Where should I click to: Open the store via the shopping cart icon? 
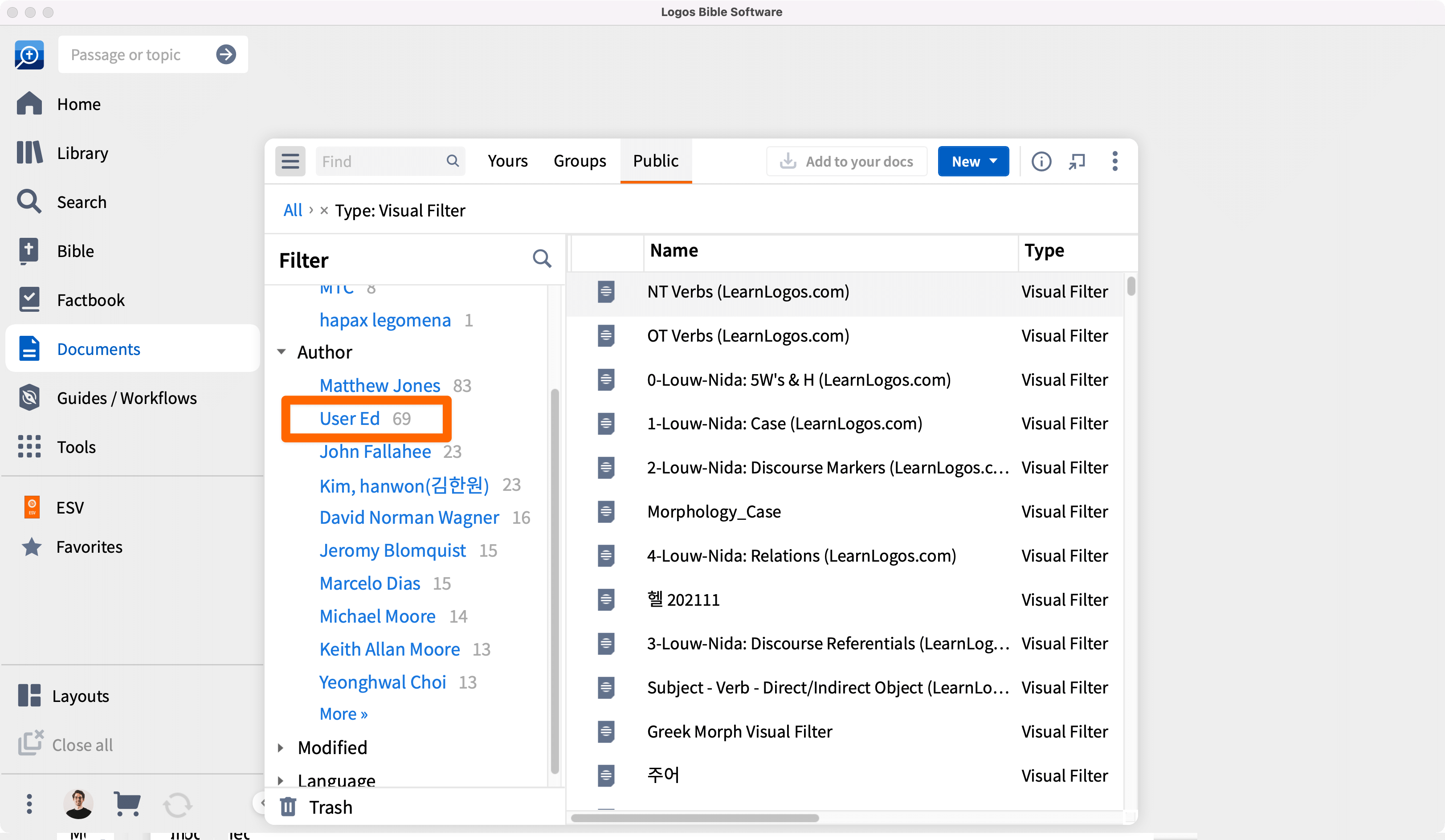[x=127, y=804]
